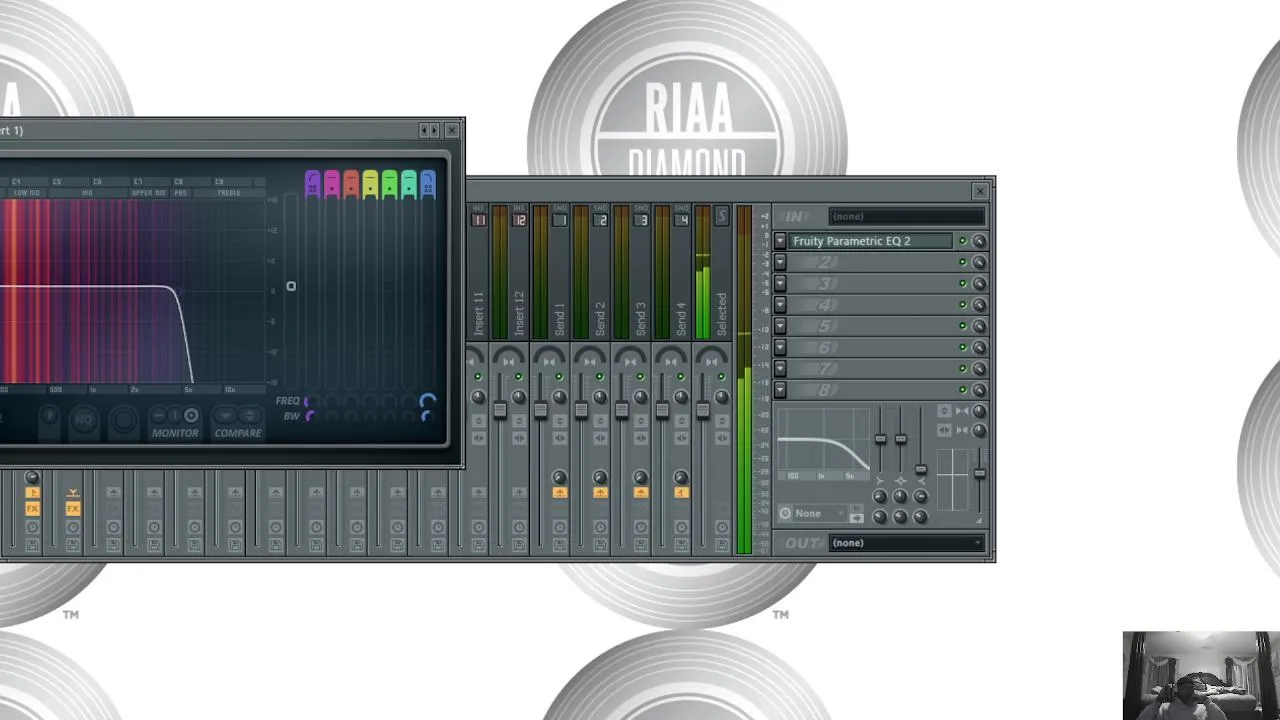The image size is (1280, 720).
Task: Select the pink band 2 EQ token
Action: pos(332,184)
